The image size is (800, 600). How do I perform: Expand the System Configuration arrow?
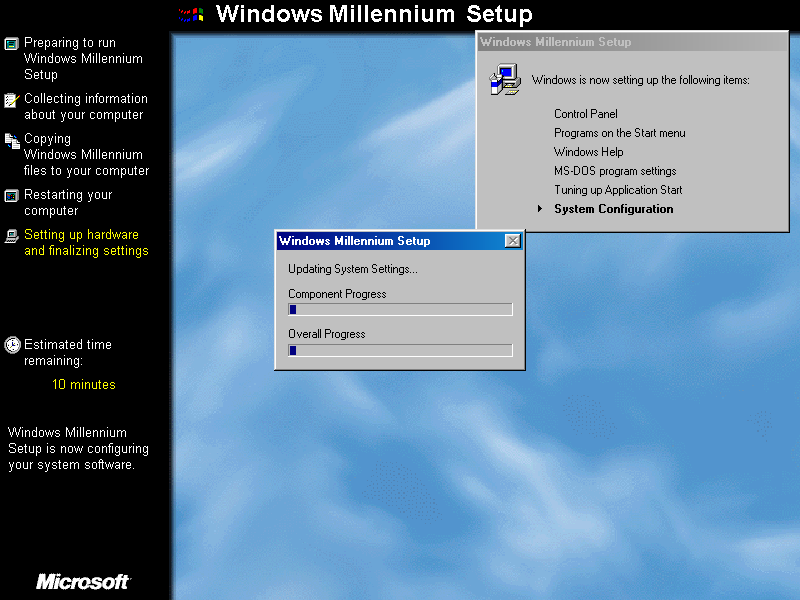tap(539, 209)
